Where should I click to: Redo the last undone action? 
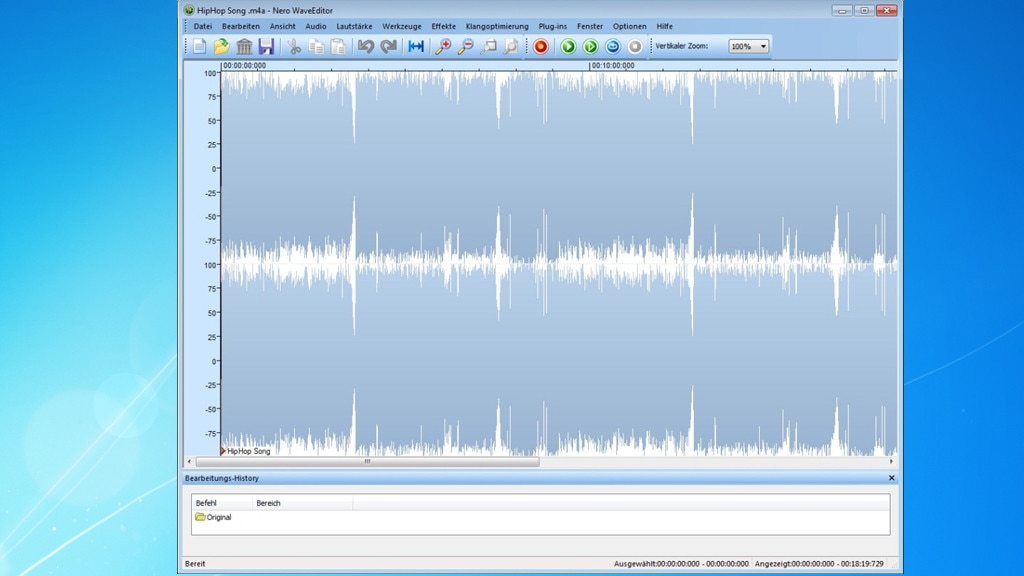(390, 46)
